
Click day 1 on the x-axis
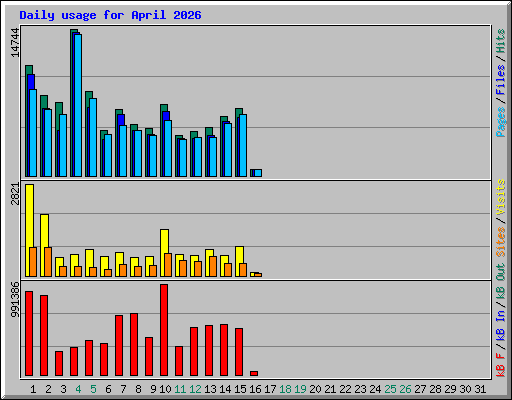[33, 389]
